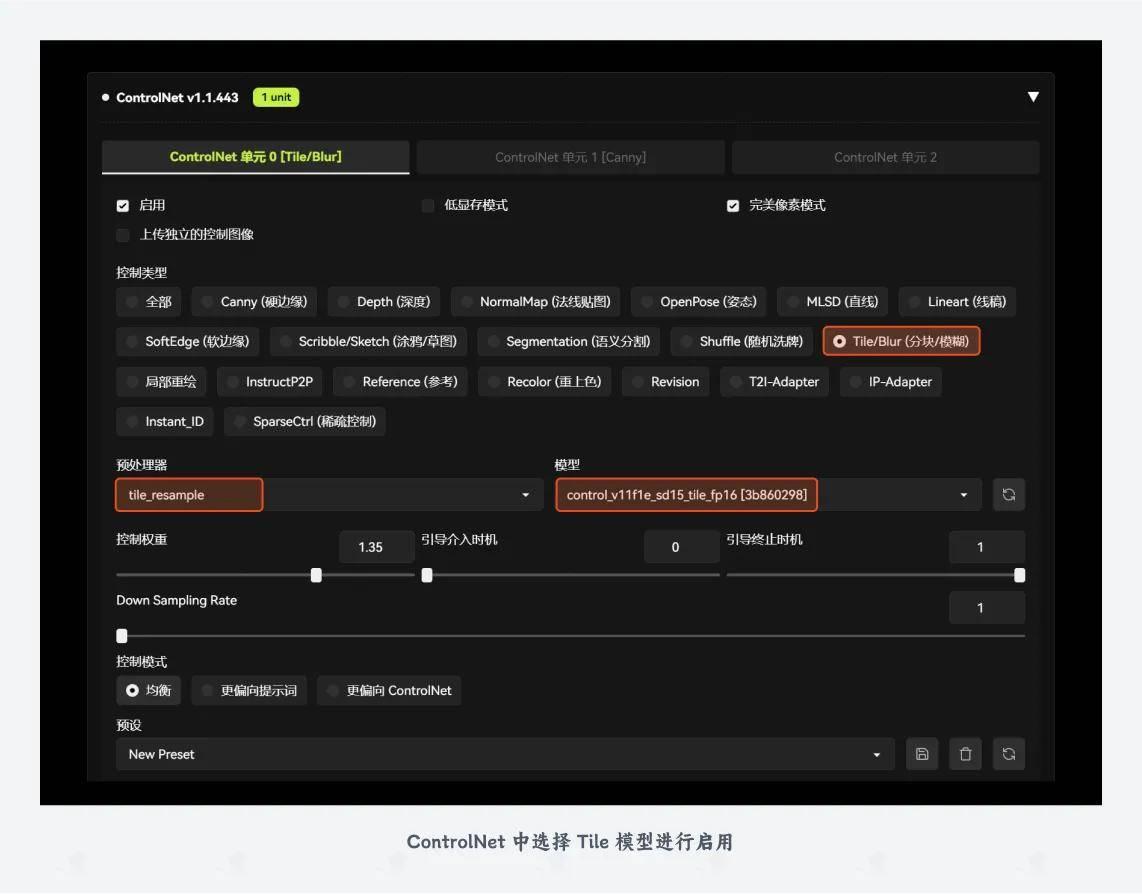Select Tile/Blur (分块/模糊) control type

[x=901, y=342]
